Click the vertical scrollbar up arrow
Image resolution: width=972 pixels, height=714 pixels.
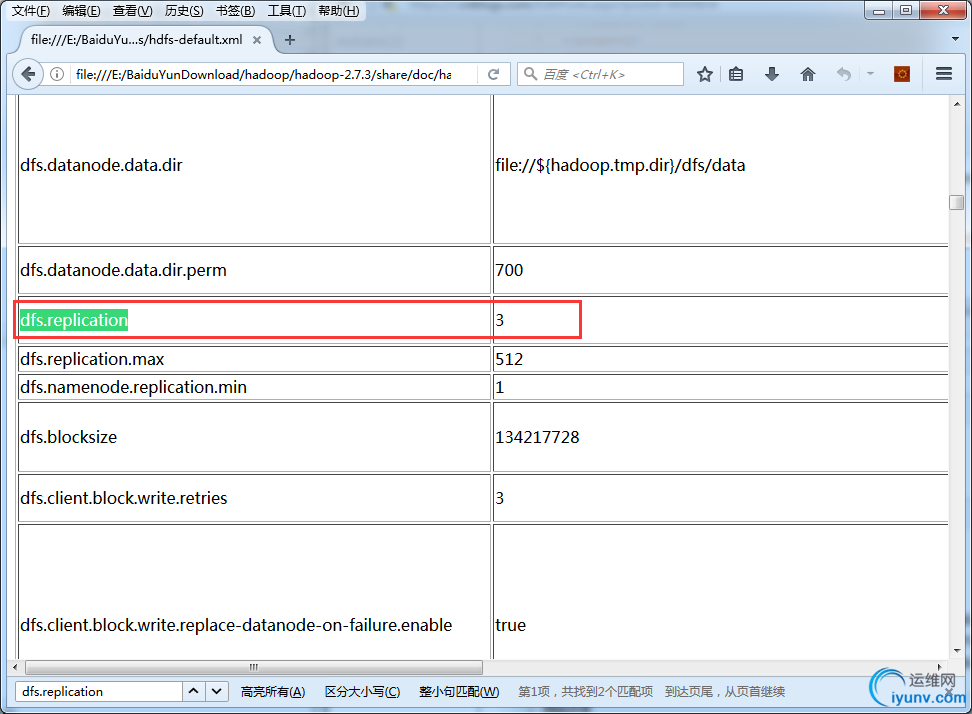pyautogui.click(x=957, y=104)
